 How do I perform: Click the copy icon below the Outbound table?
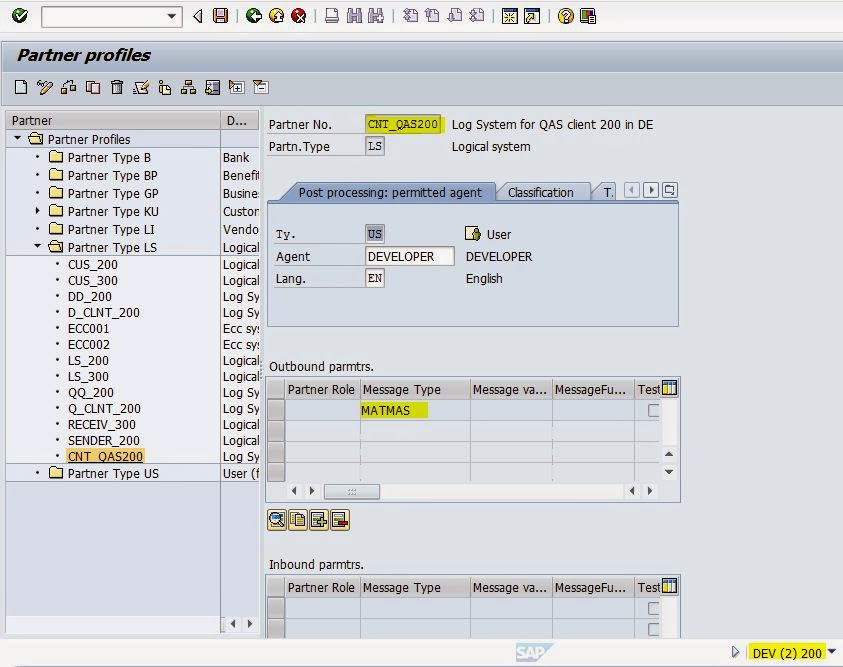click(299, 520)
